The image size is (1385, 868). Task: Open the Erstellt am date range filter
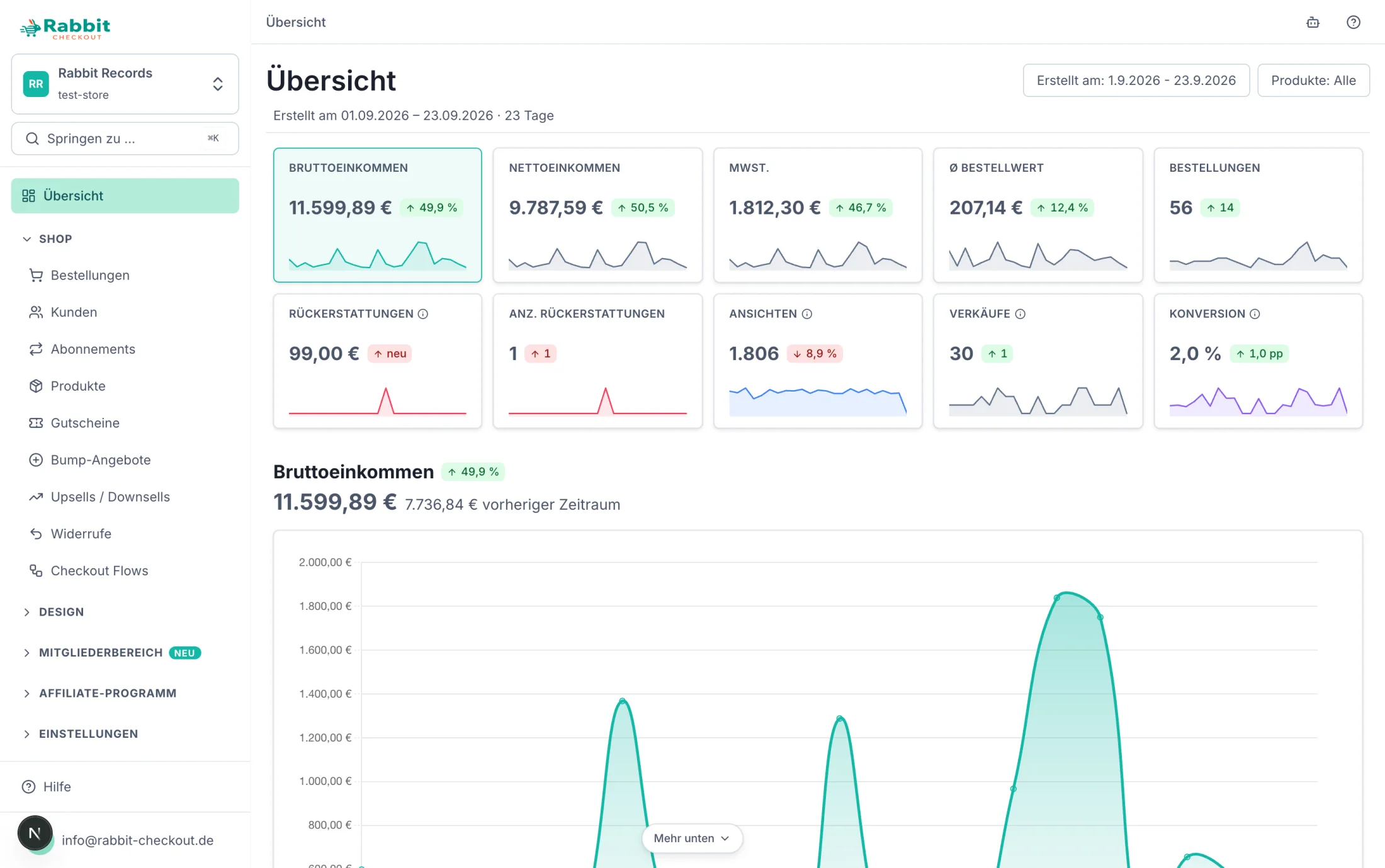click(x=1136, y=80)
